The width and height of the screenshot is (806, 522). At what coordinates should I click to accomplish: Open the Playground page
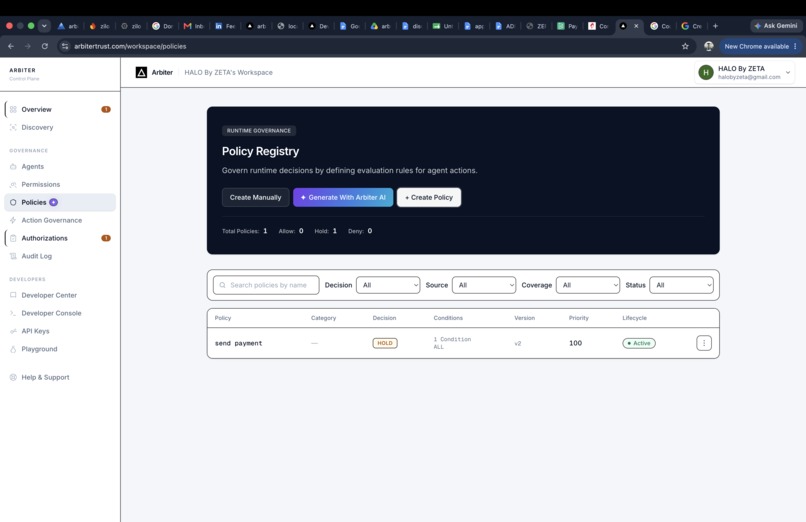pyautogui.click(x=60, y=349)
